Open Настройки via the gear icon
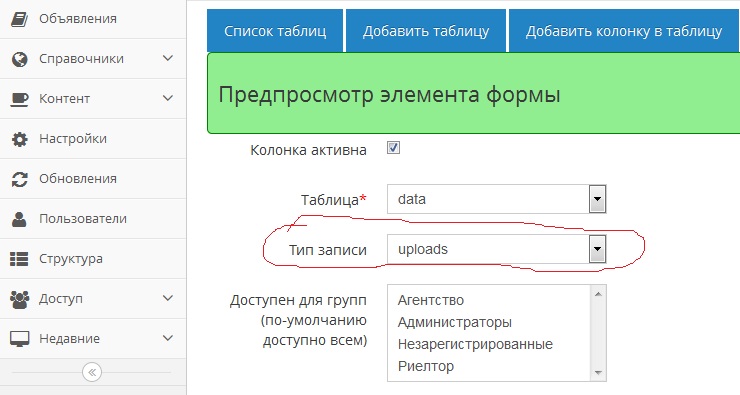Screen dimensions: 740x395 (x=19, y=139)
